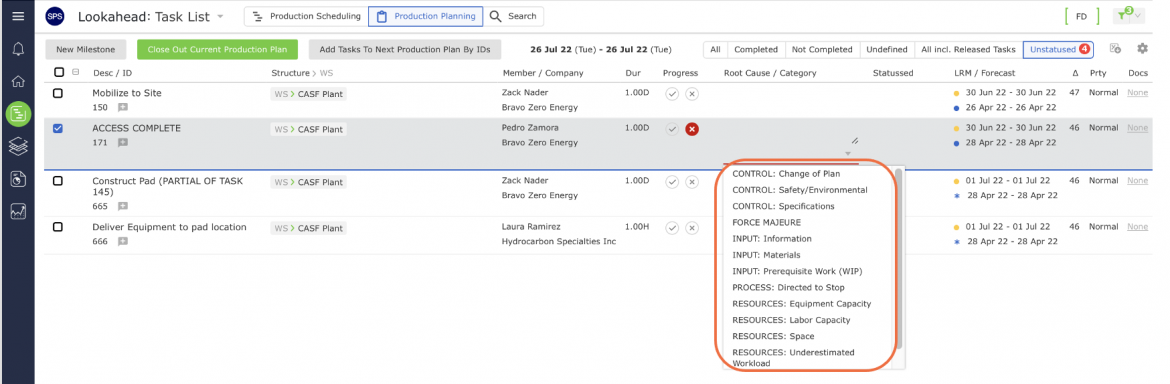Choose RESOURCES: Equipment Capacity option
This screenshot has width=1170, height=384.
tap(802, 304)
